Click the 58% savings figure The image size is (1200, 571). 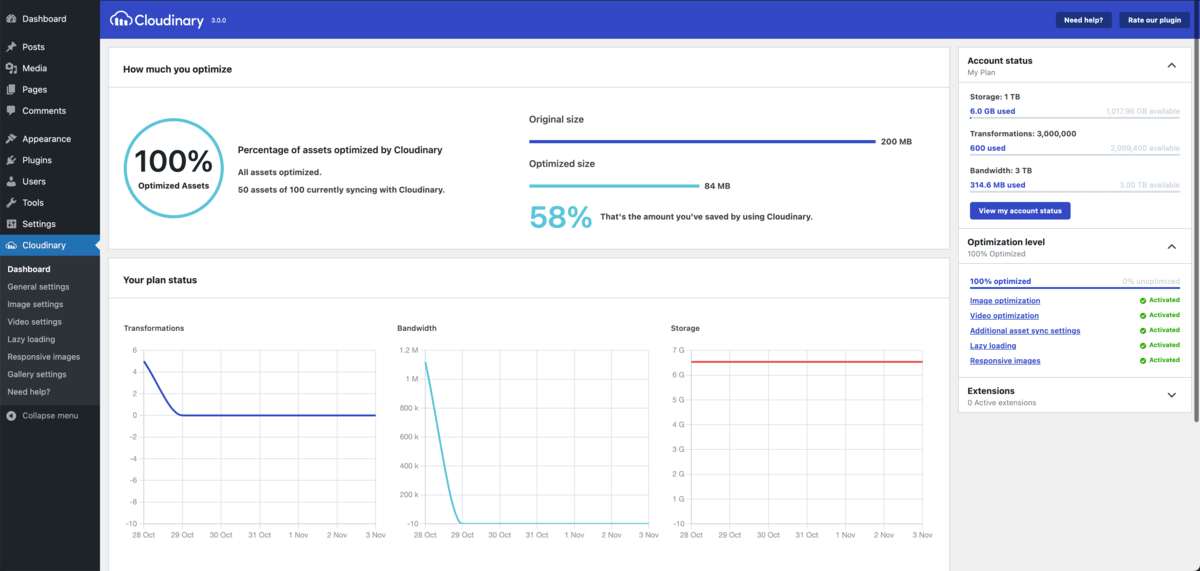click(561, 217)
